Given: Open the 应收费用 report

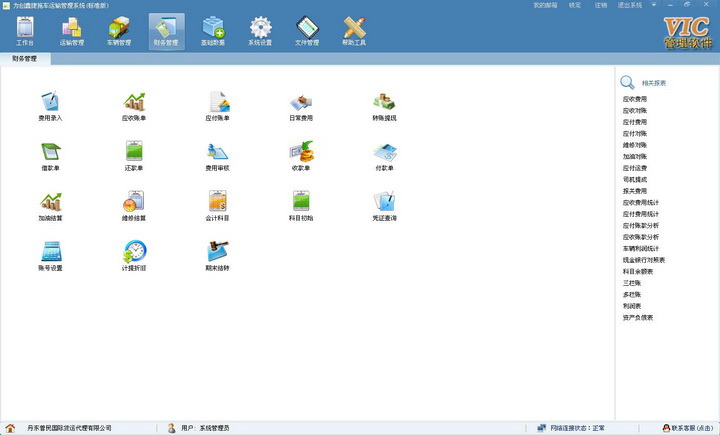Looking at the screenshot, I should click(635, 99).
